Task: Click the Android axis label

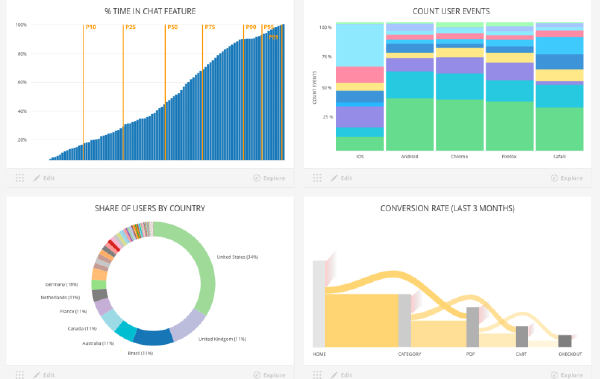Action: pos(409,157)
